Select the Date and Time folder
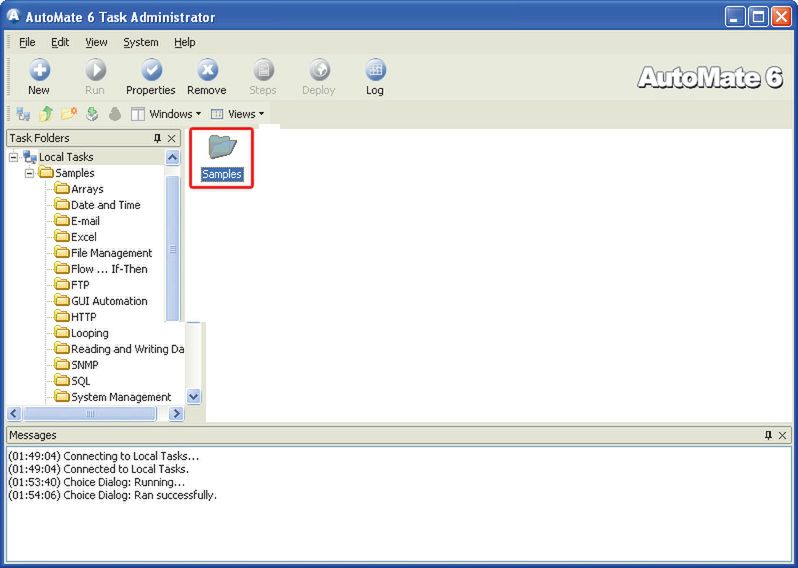The width and height of the screenshot is (798, 568). coord(105,205)
